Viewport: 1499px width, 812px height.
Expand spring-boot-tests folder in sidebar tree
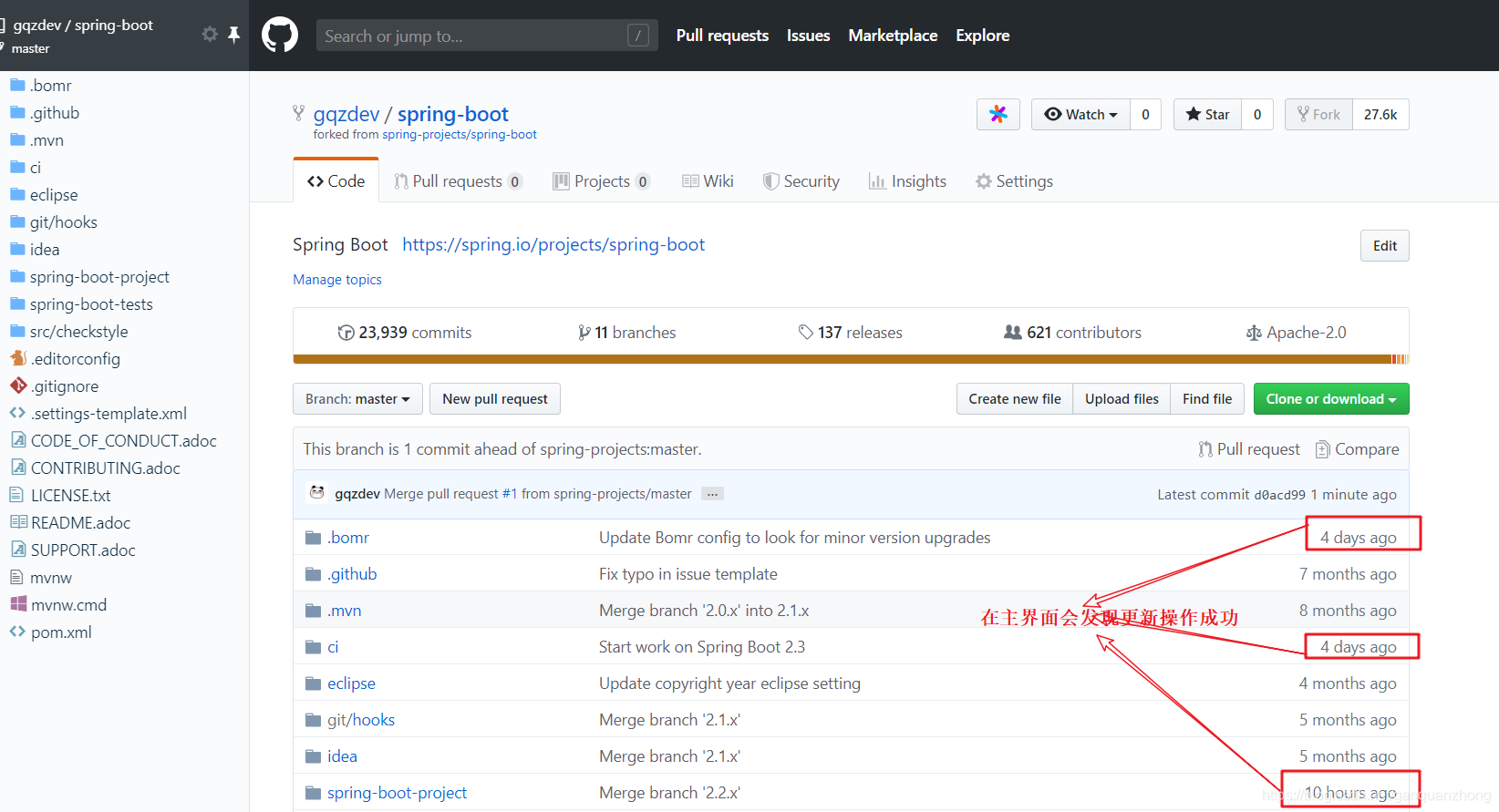pyautogui.click(x=91, y=304)
